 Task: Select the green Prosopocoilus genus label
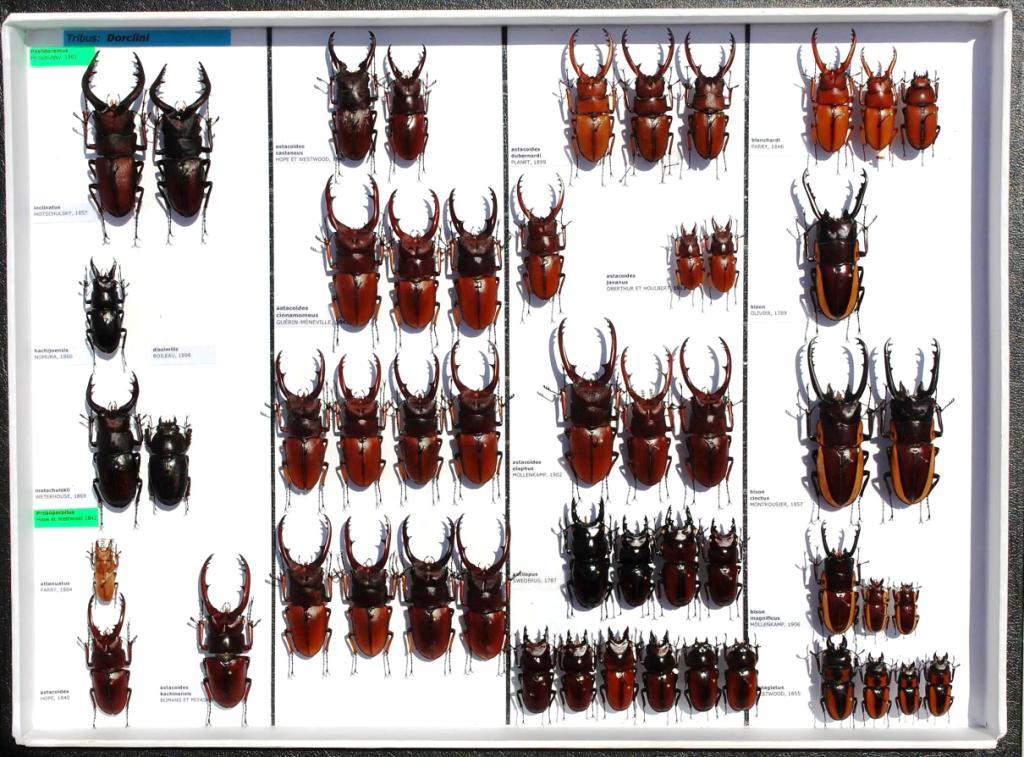coord(66,517)
